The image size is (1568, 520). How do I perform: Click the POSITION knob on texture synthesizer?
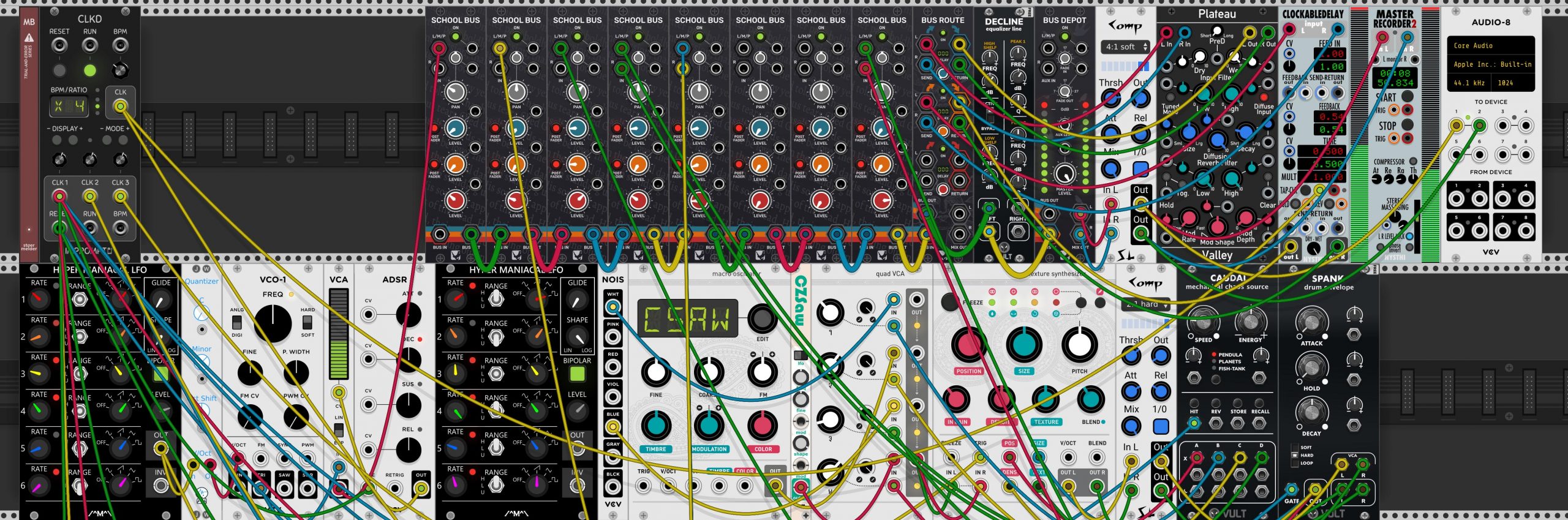[968, 344]
